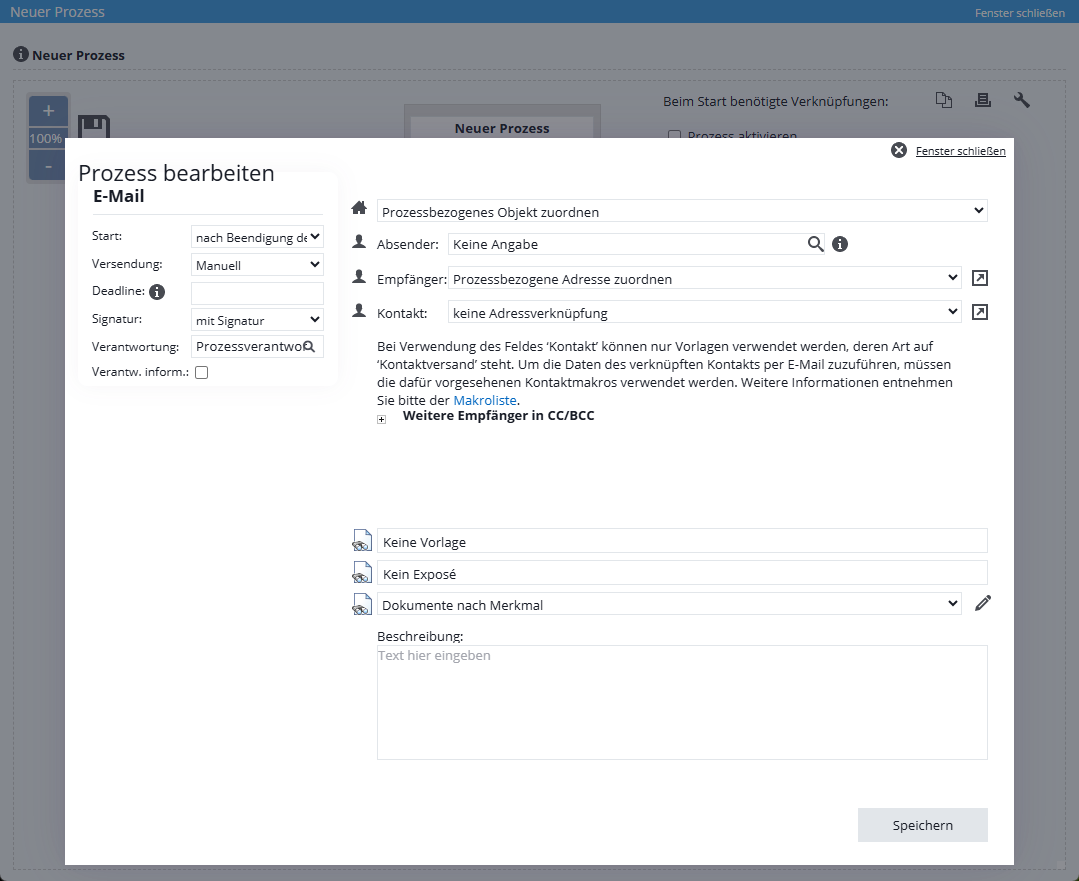Open the Versendung dropdown set to Manuell
Image resolution: width=1079 pixels, height=881 pixels.
[257, 265]
